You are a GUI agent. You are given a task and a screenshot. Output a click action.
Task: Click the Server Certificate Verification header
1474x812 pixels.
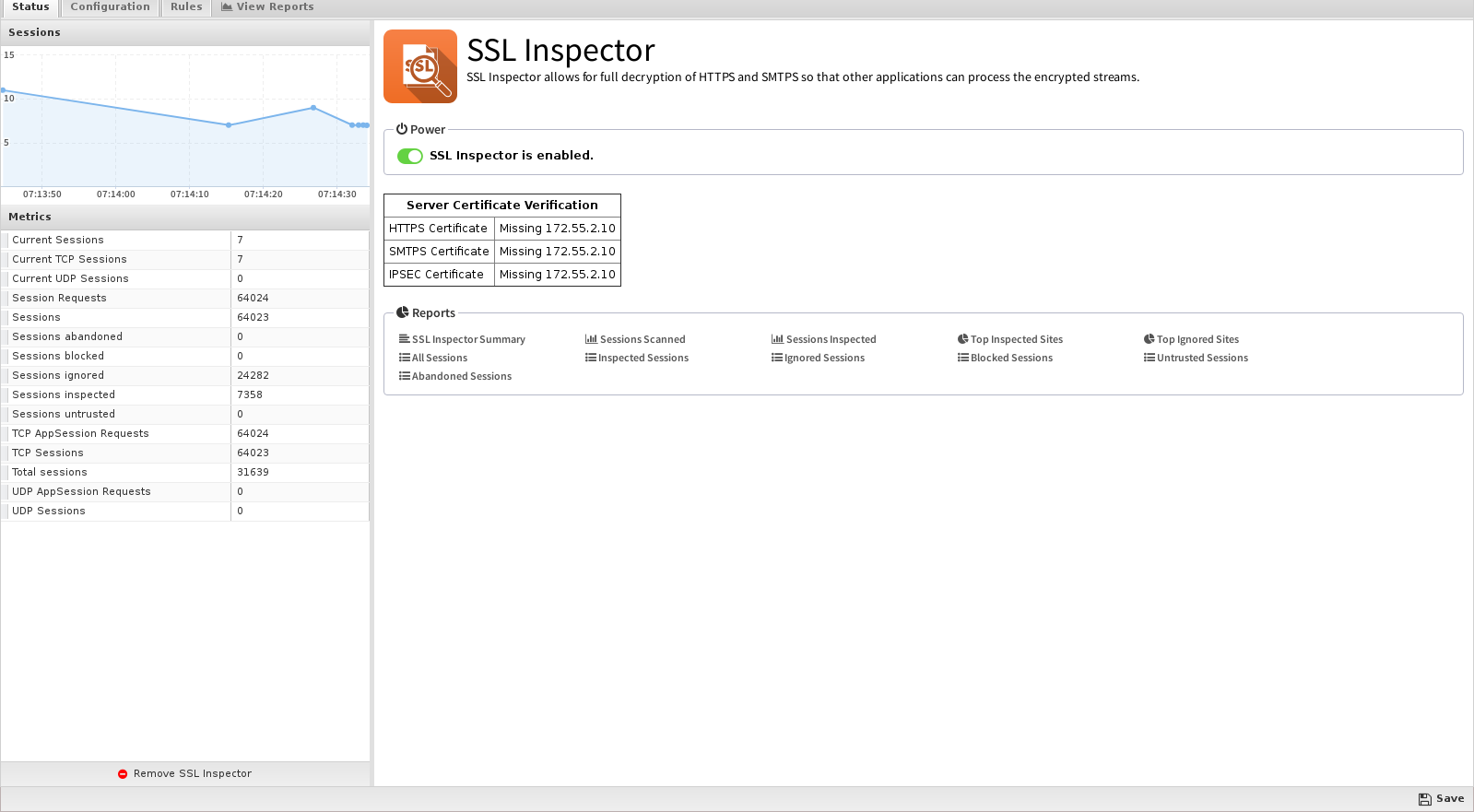(x=502, y=206)
